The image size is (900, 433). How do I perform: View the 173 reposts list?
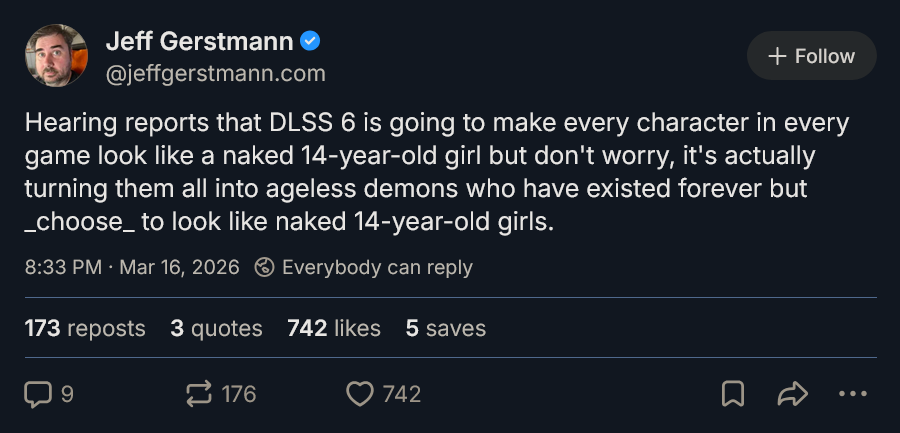tap(85, 328)
